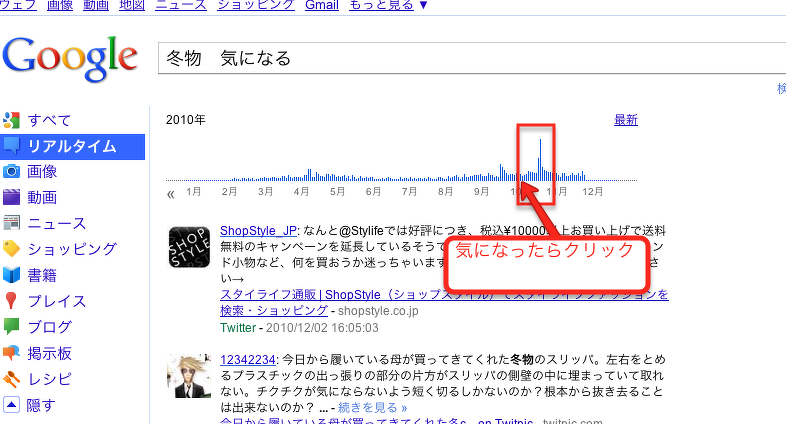Click the 2010年 timeline year label
Viewport: 786px width, 424px height.
(185, 120)
